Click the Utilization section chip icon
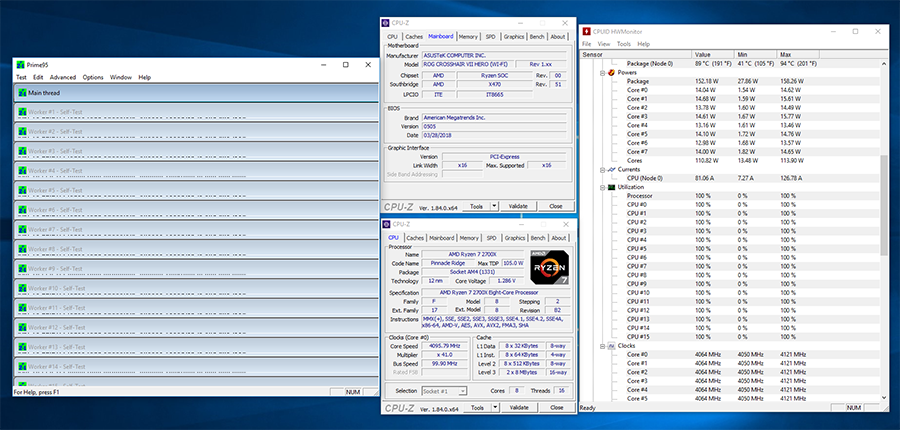This screenshot has height=430, width=900. point(612,187)
